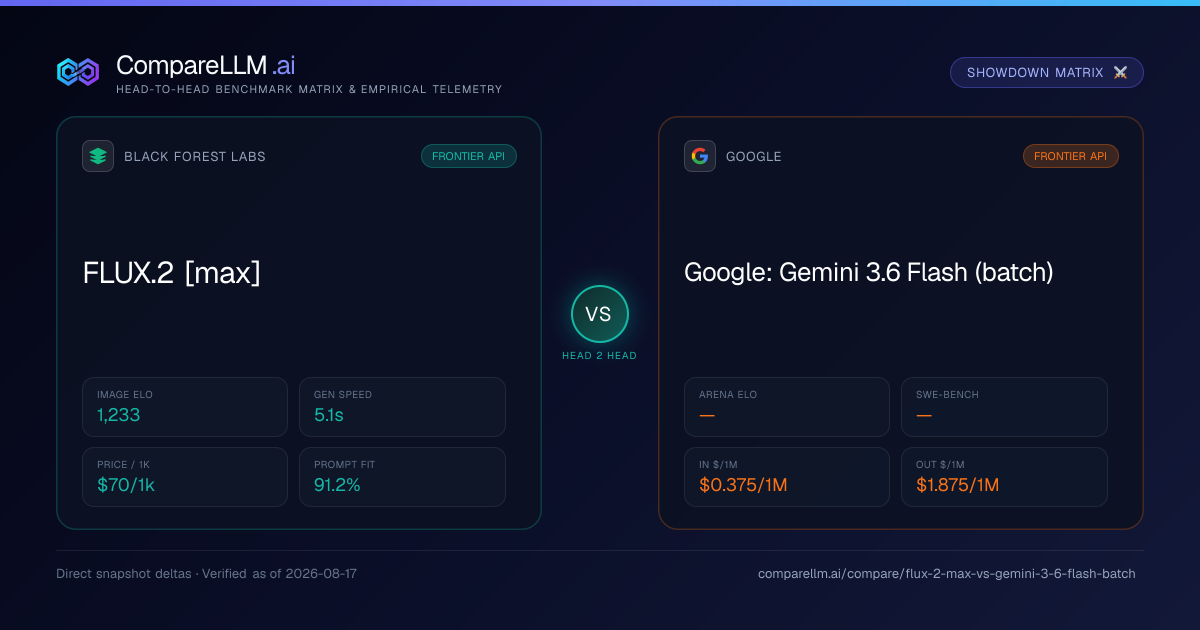The width and height of the screenshot is (1200, 630).
Task: Click the crossed swords icon in Showdown Matrix
Action: coord(1120,73)
